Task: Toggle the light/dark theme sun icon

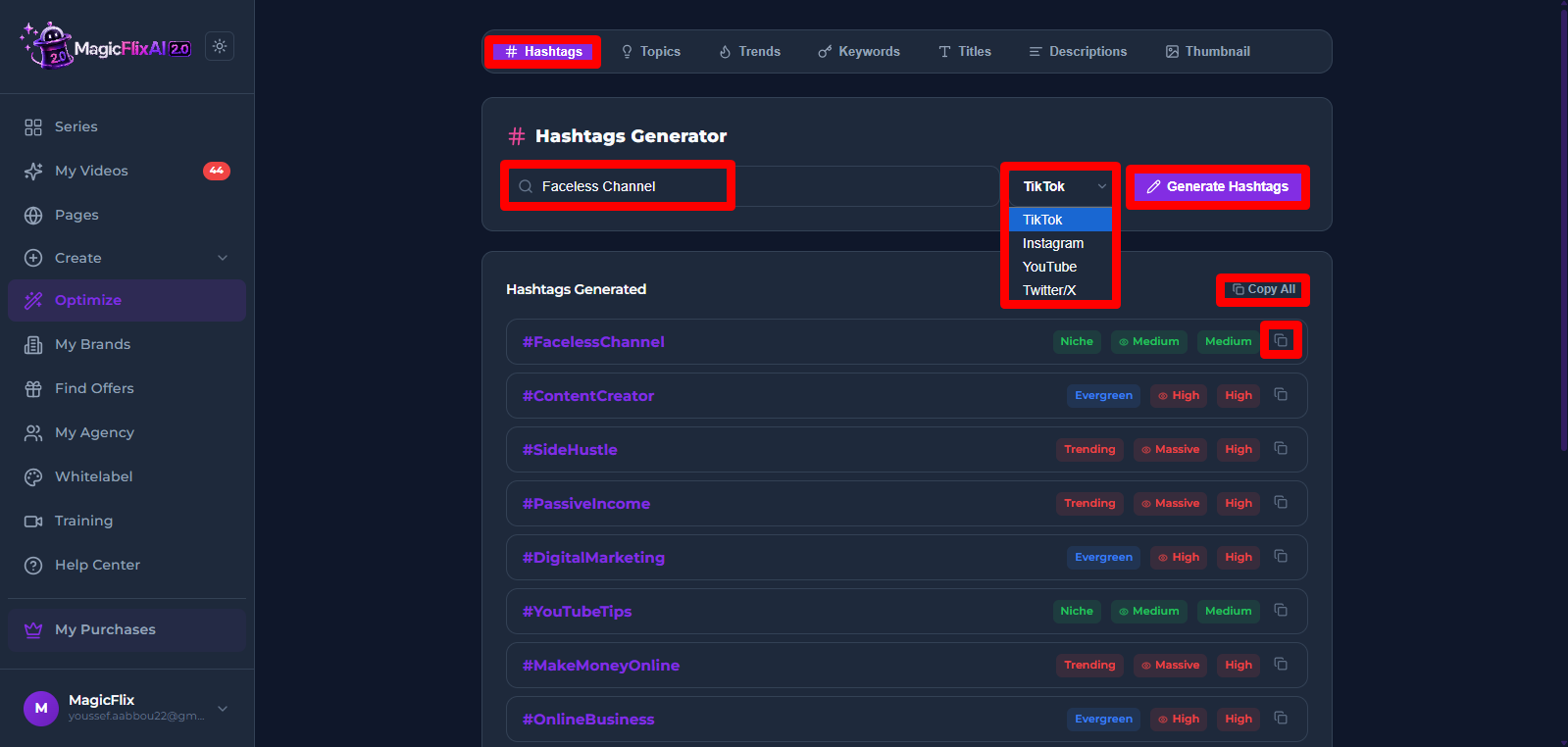Action: tap(220, 46)
